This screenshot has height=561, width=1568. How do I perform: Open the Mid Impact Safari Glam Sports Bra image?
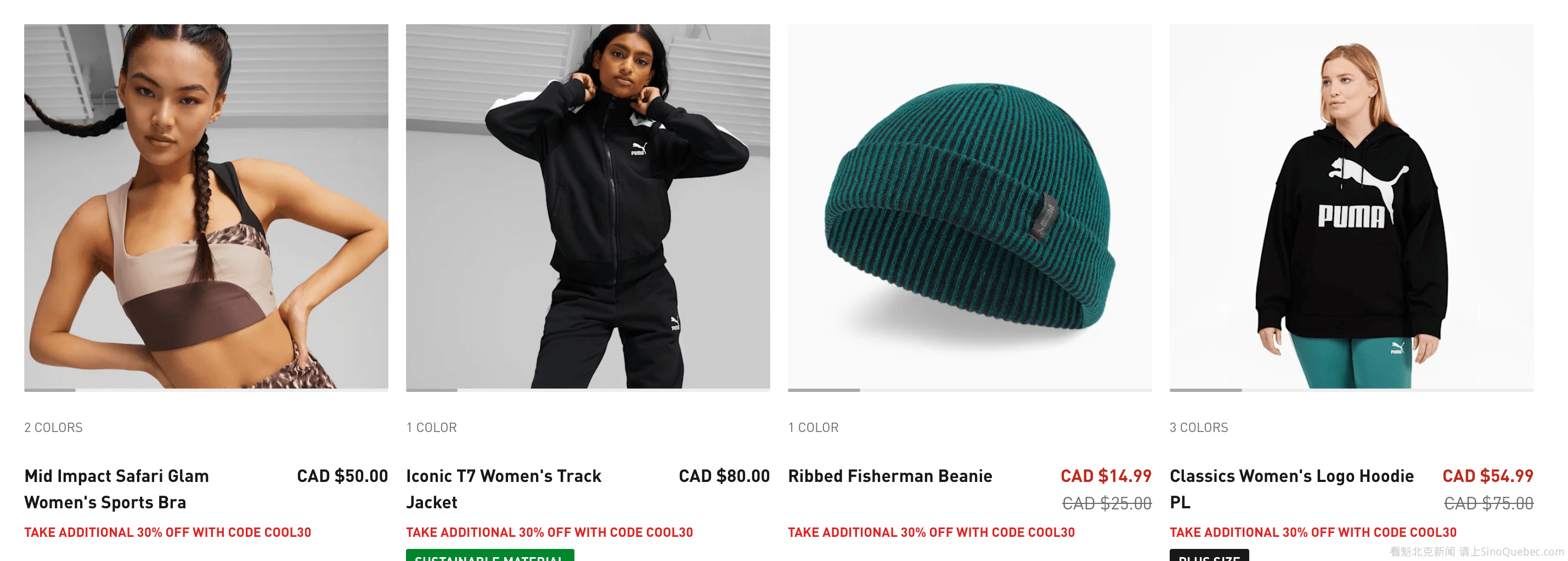206,206
